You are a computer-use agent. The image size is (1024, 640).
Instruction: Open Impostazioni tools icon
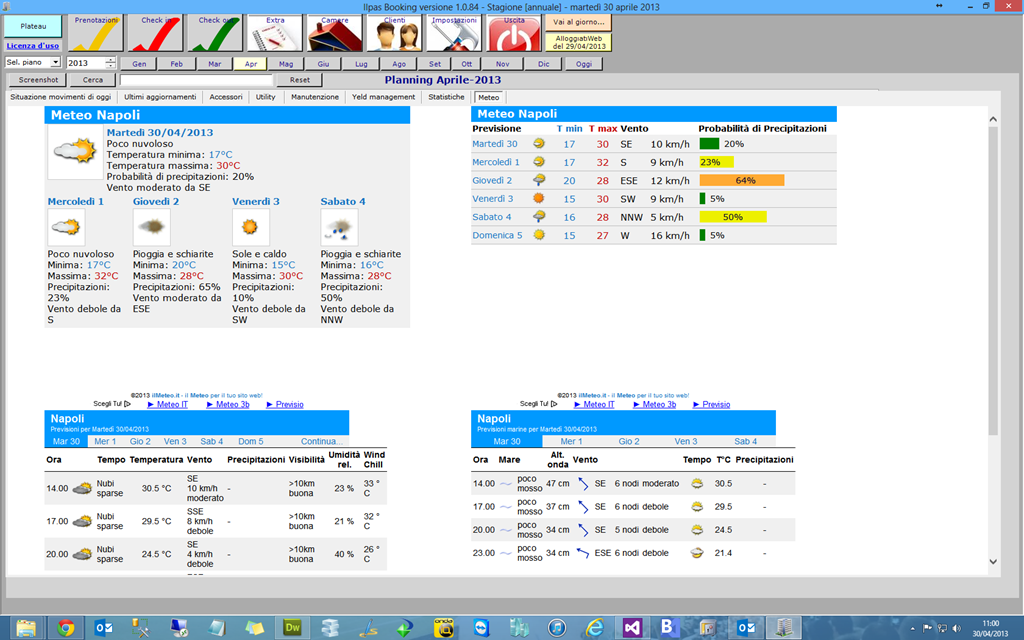(x=454, y=33)
